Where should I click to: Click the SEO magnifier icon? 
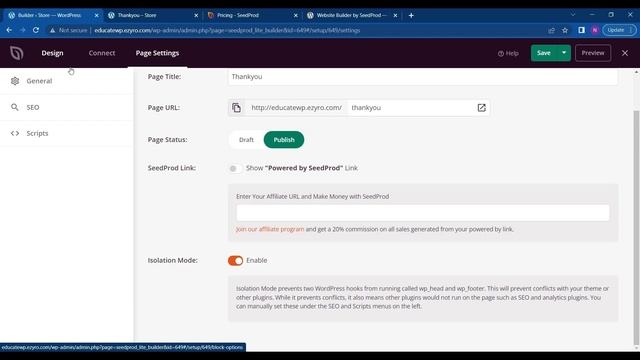coord(15,107)
